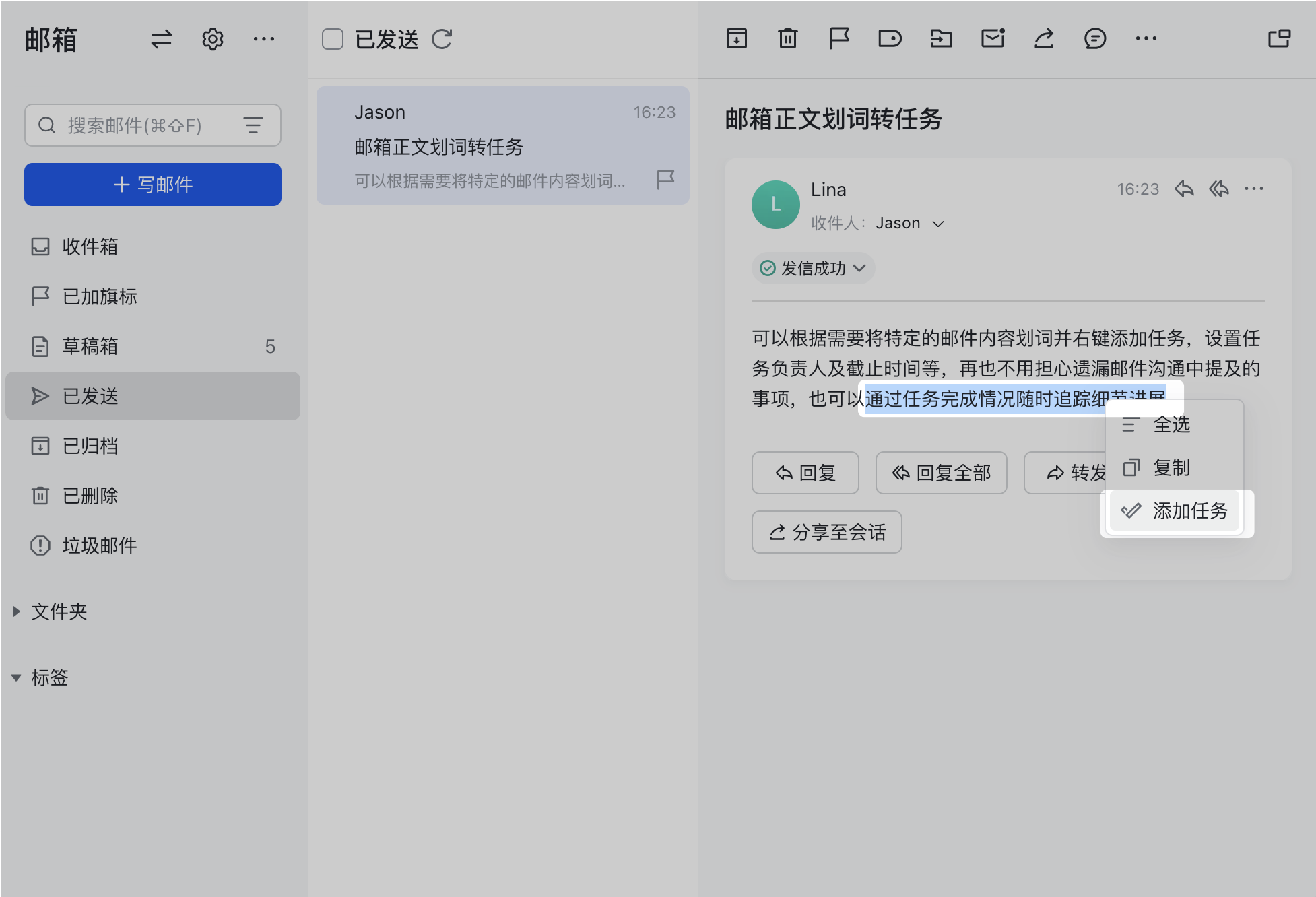
Task: Collapse the Labels section
Action: [x=16, y=677]
